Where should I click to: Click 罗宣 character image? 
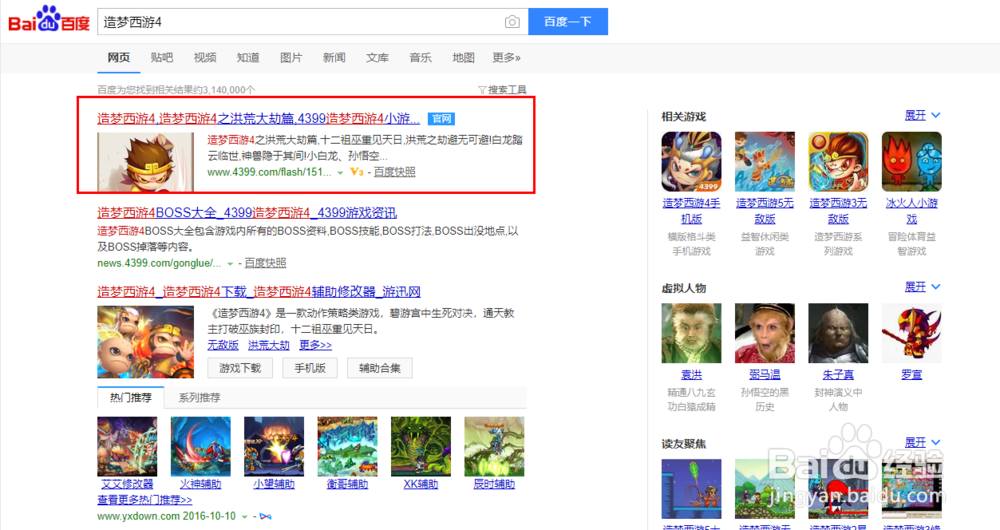911,333
